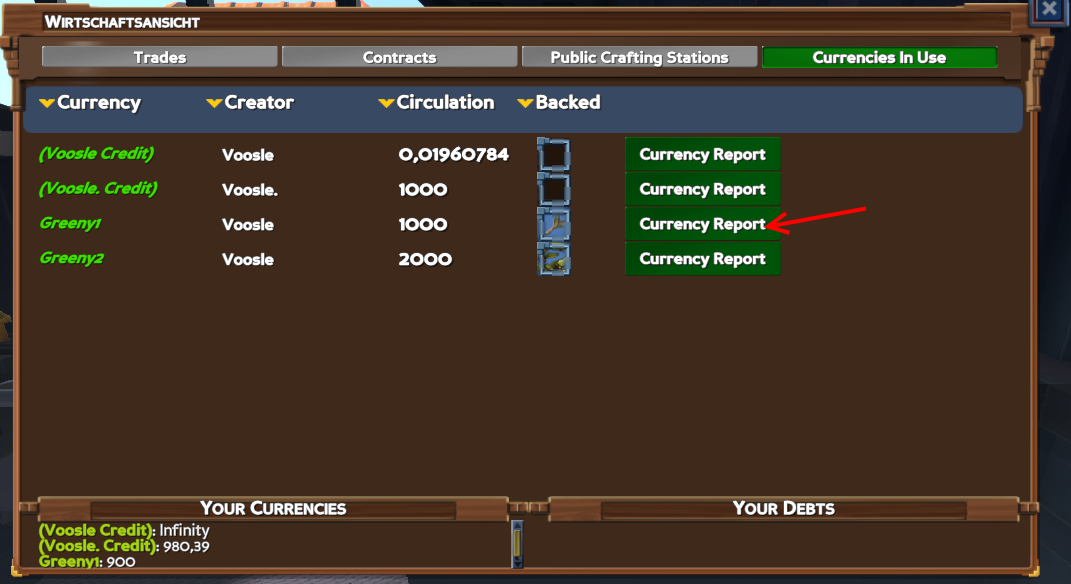Click (Voosle Credit): Infinity in Your Currencies
Image resolution: width=1071 pixels, height=584 pixels.
(124, 530)
